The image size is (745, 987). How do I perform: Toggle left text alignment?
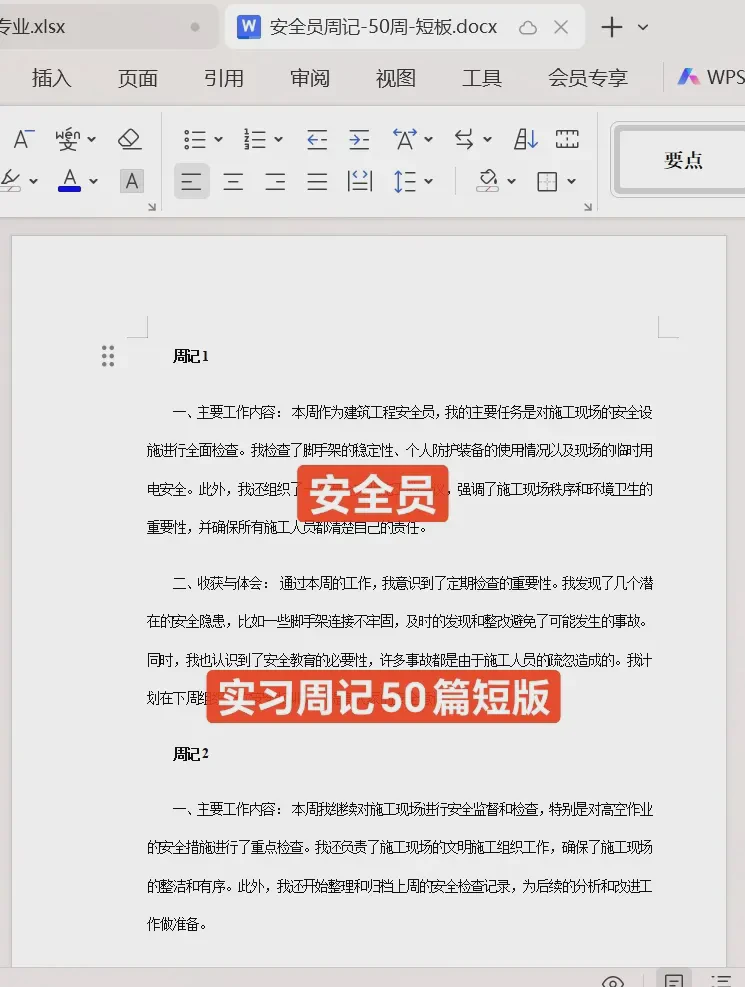(x=191, y=182)
